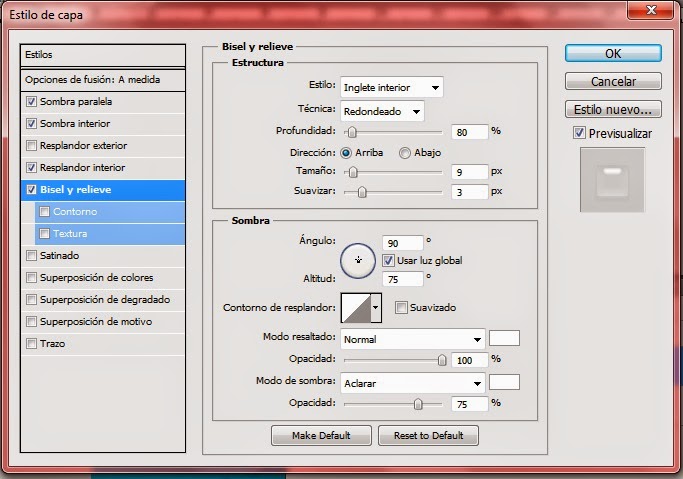Viewport: 683px width, 479px height.
Task: Enable the Superposición de colores checkbox
Action: [x=31, y=277]
